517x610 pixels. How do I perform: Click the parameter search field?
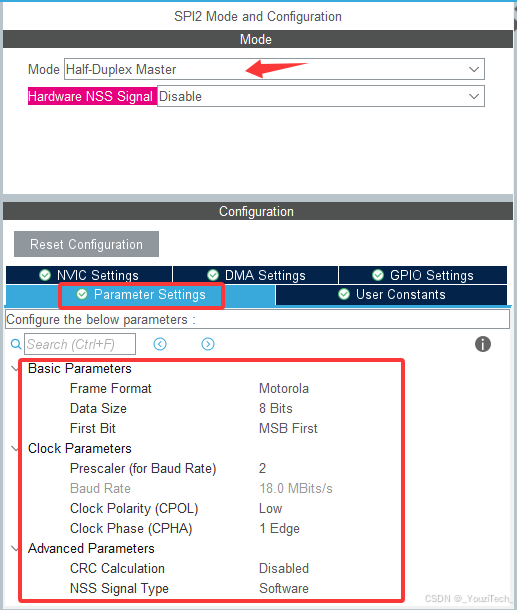pos(80,344)
